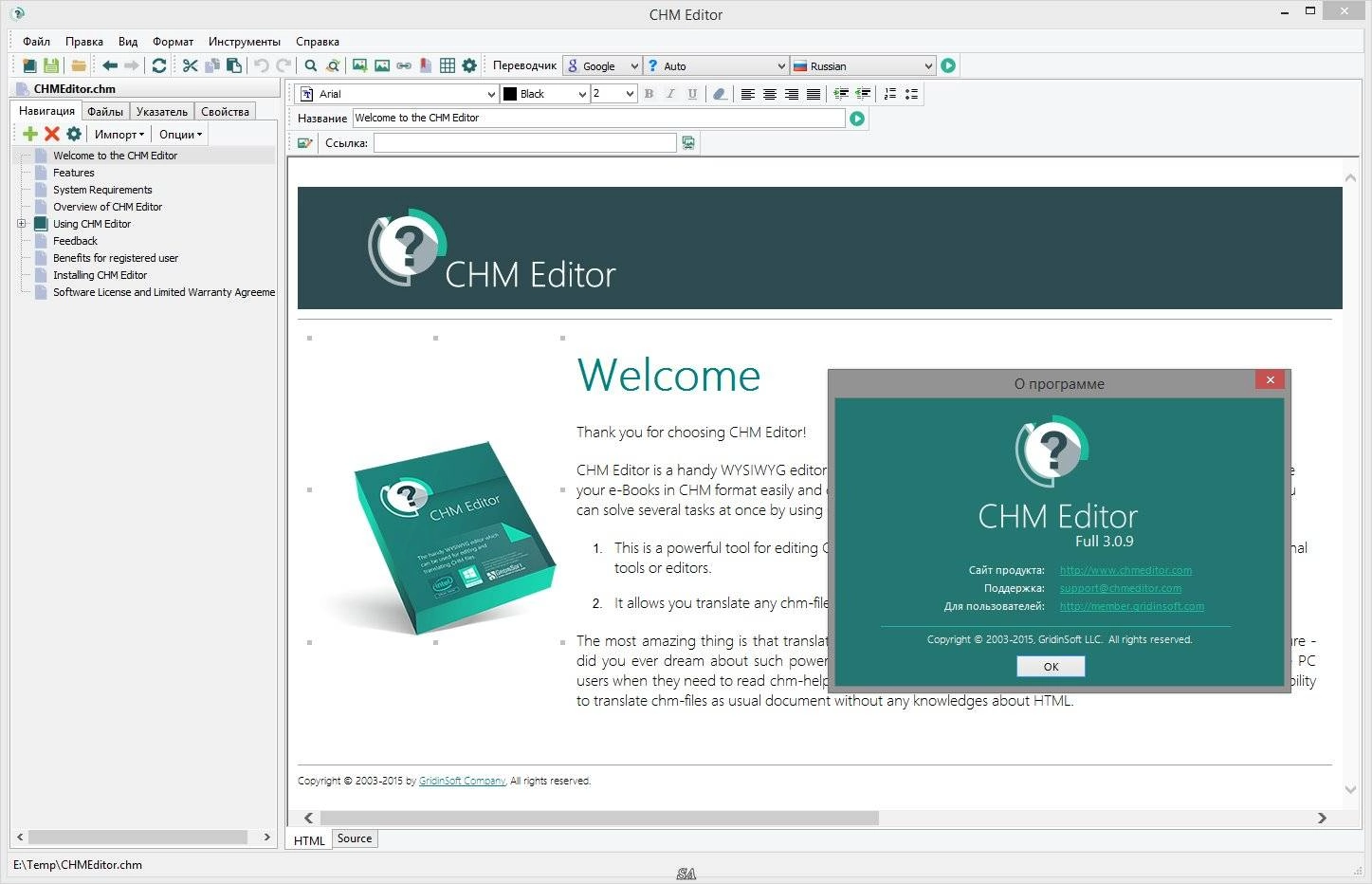Open topic settings gear in Navigation panel
This screenshot has height=884, width=1372.
[x=74, y=134]
